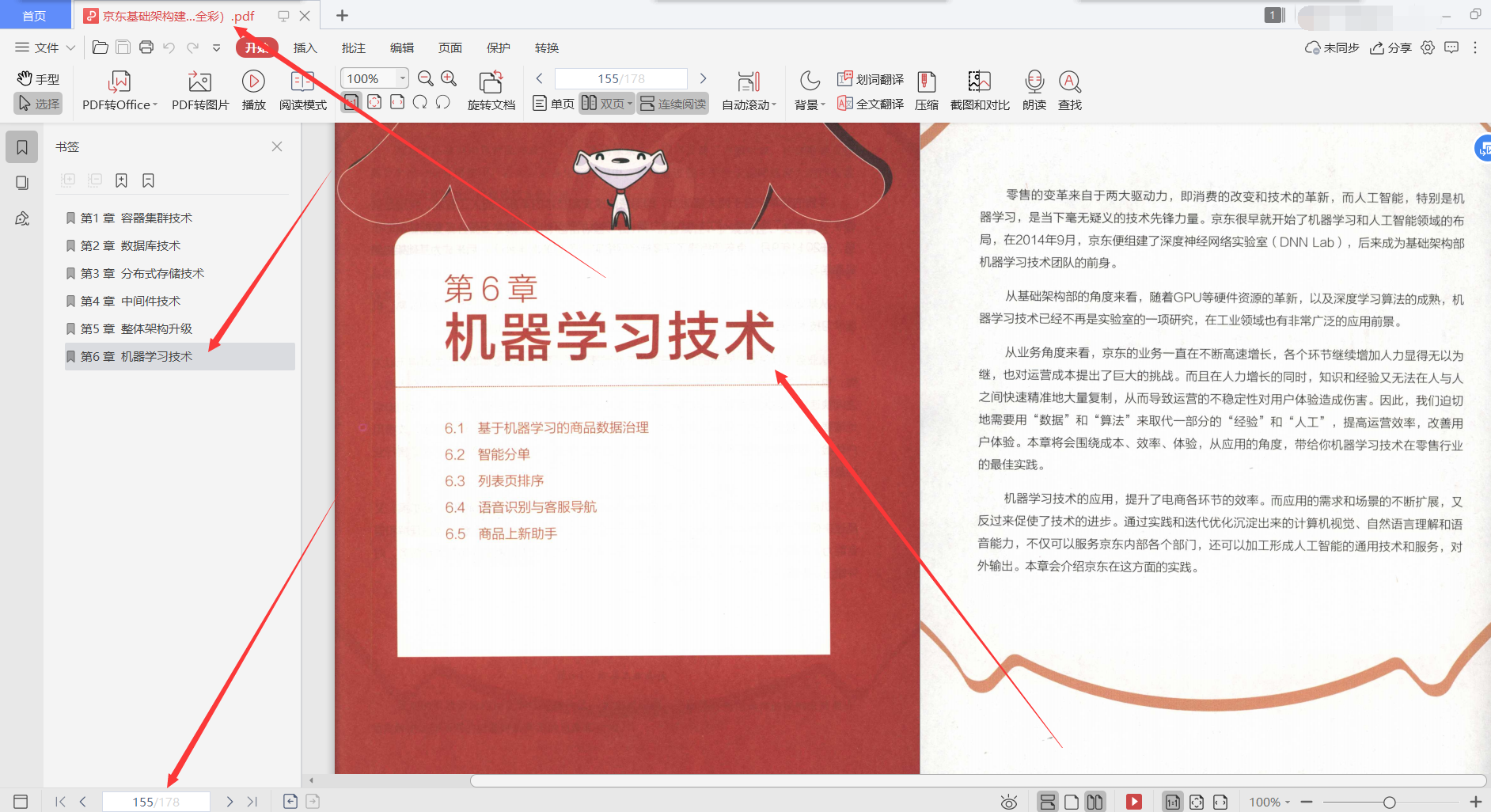Click 未同步 sync status
Screen dimensions: 1491x812
pos(1332,47)
